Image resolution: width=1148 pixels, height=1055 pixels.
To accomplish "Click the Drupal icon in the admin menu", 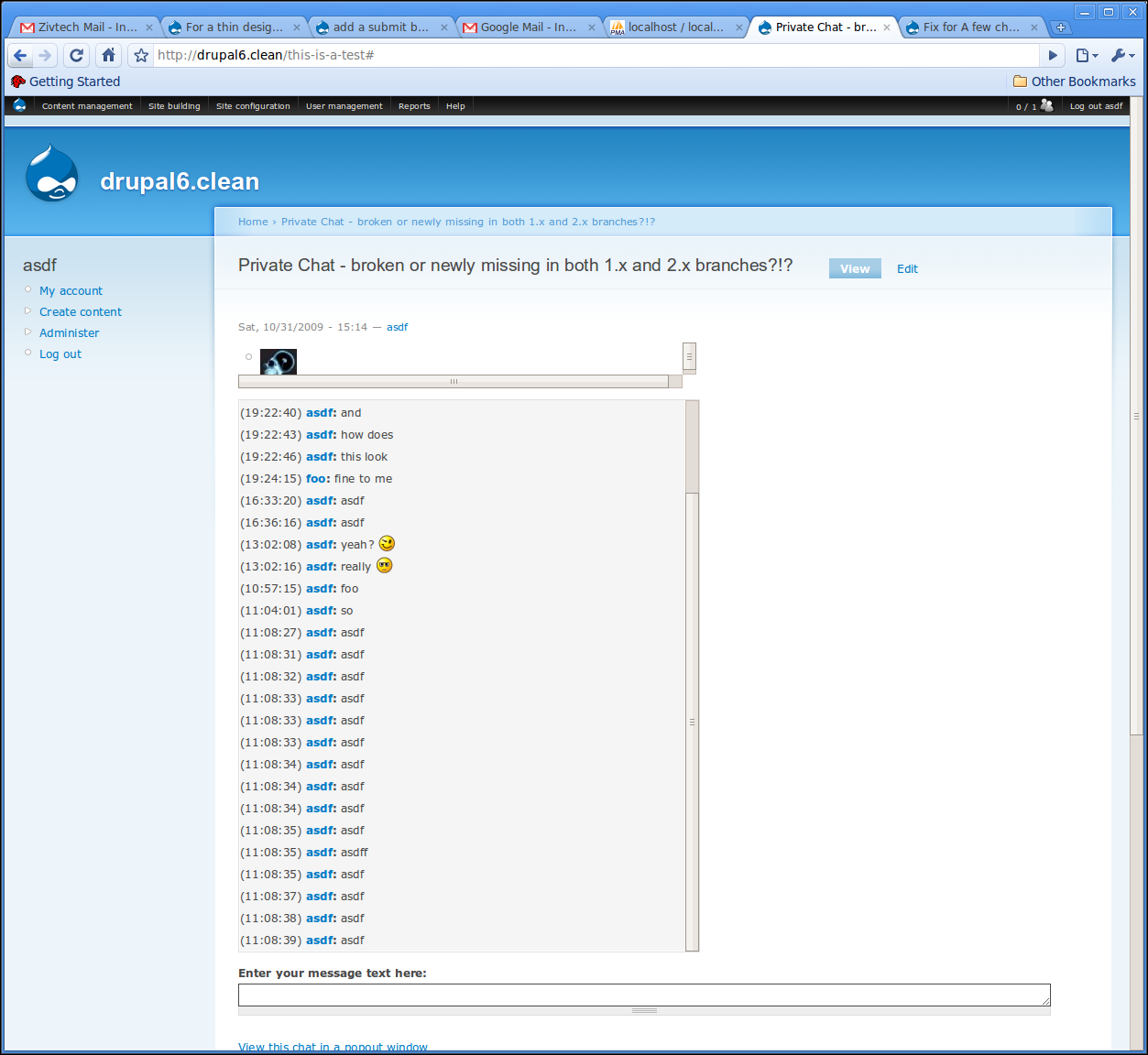I will pos(19,105).
